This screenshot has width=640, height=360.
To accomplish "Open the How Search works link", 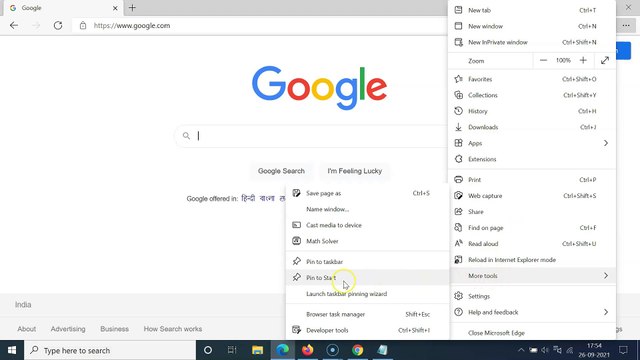I will (173, 329).
